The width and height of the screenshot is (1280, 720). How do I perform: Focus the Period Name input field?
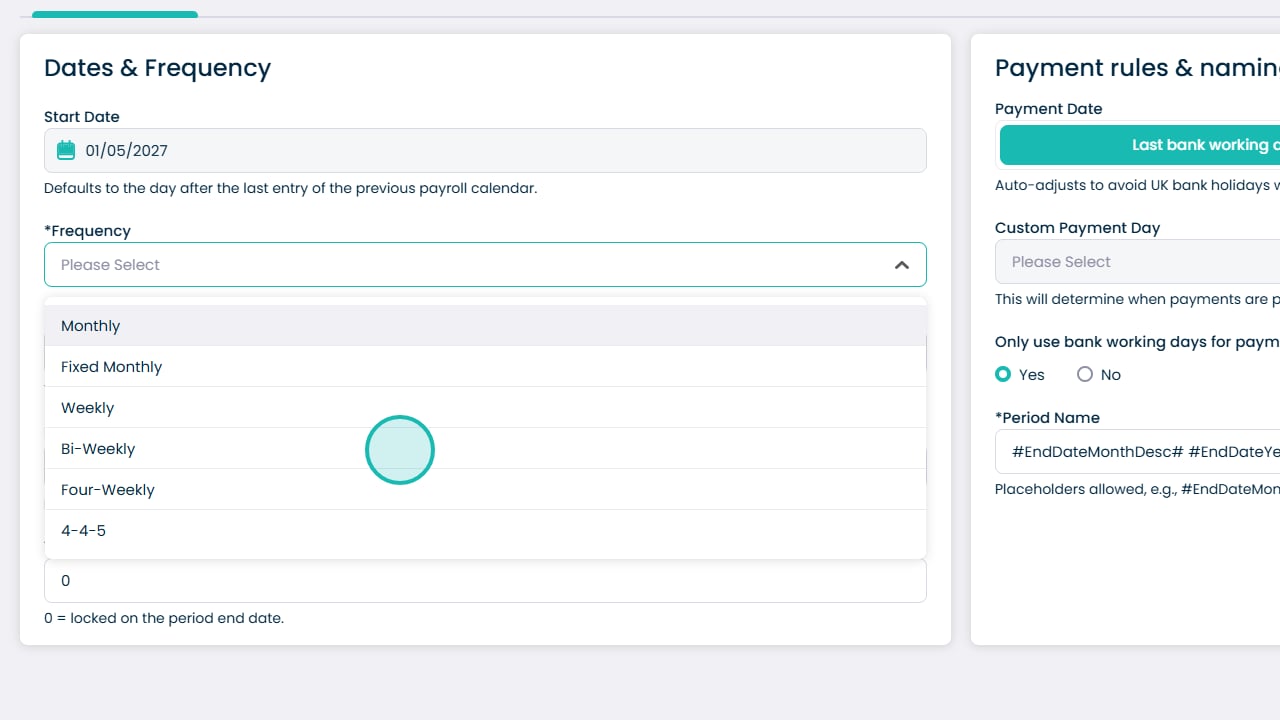click(x=1138, y=452)
